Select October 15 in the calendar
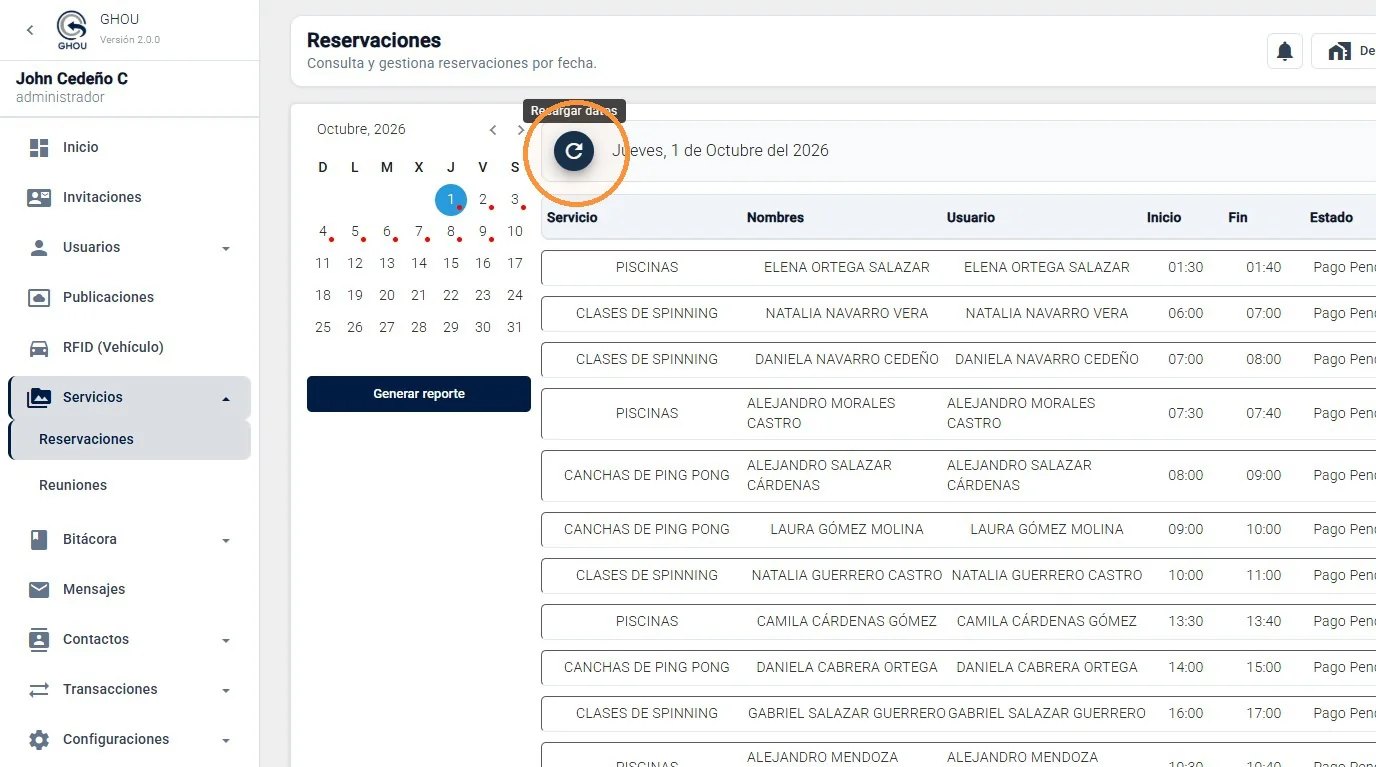The image size is (1376, 767). [451, 264]
